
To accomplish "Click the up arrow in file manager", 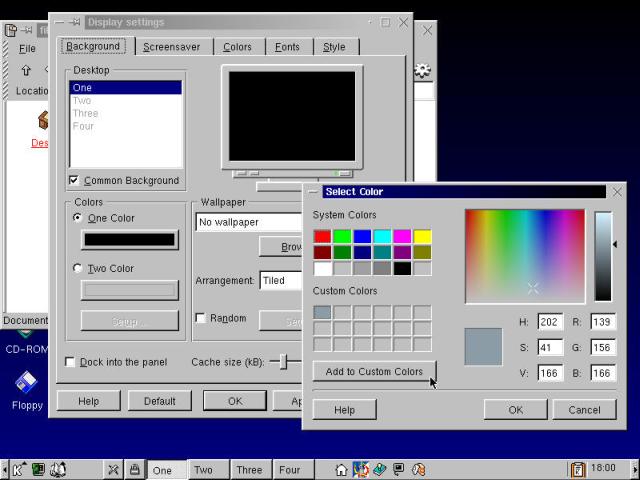I will [26, 71].
